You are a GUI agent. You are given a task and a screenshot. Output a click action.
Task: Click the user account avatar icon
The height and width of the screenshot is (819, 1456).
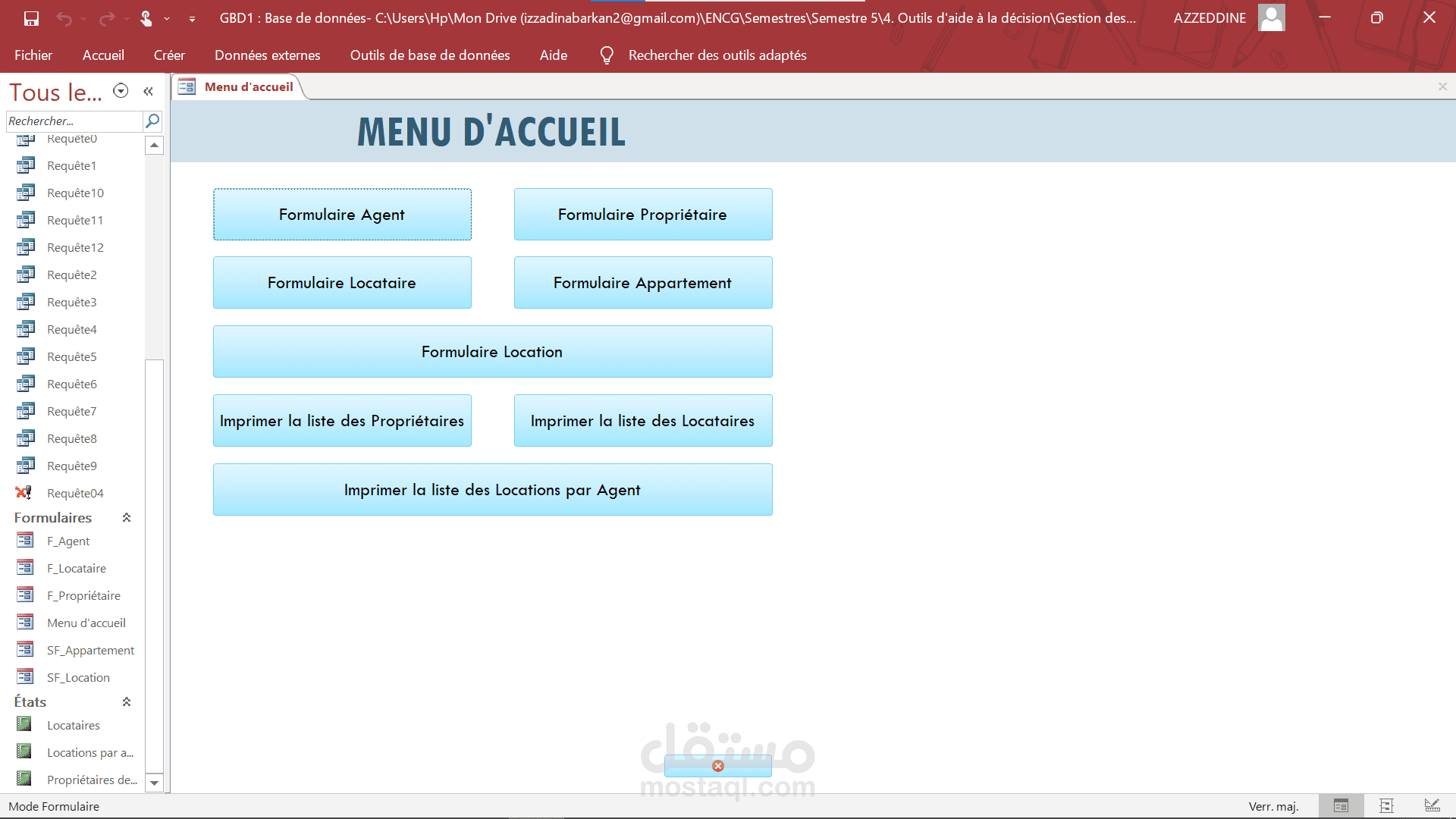pyautogui.click(x=1271, y=17)
